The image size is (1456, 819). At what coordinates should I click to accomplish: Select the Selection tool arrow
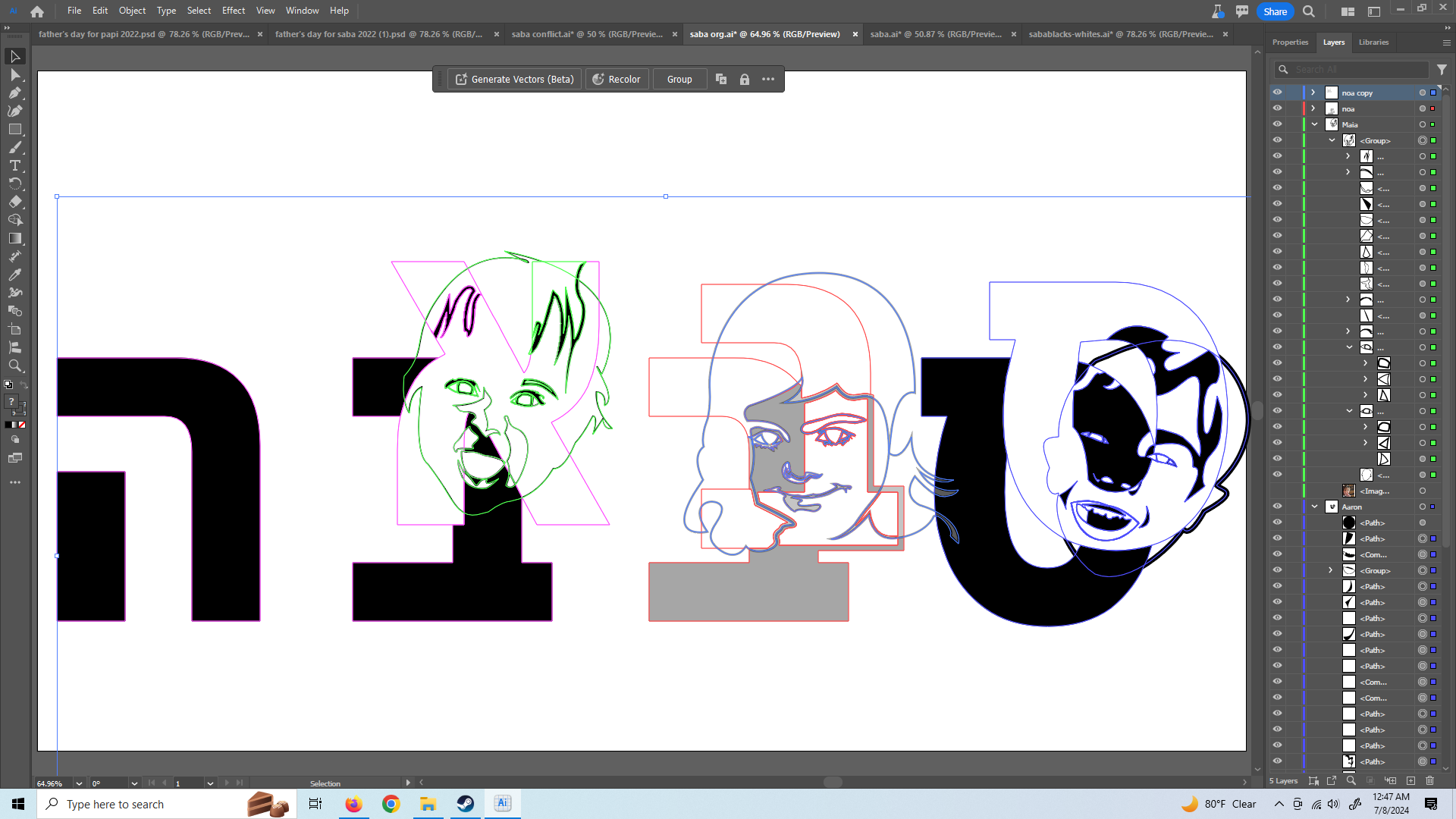14,57
